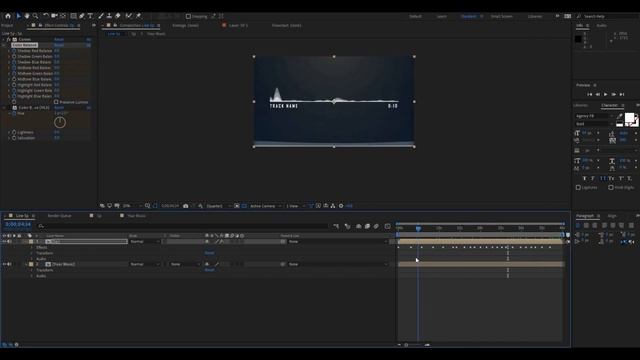Click the Search Help field

click(x=608, y=16)
